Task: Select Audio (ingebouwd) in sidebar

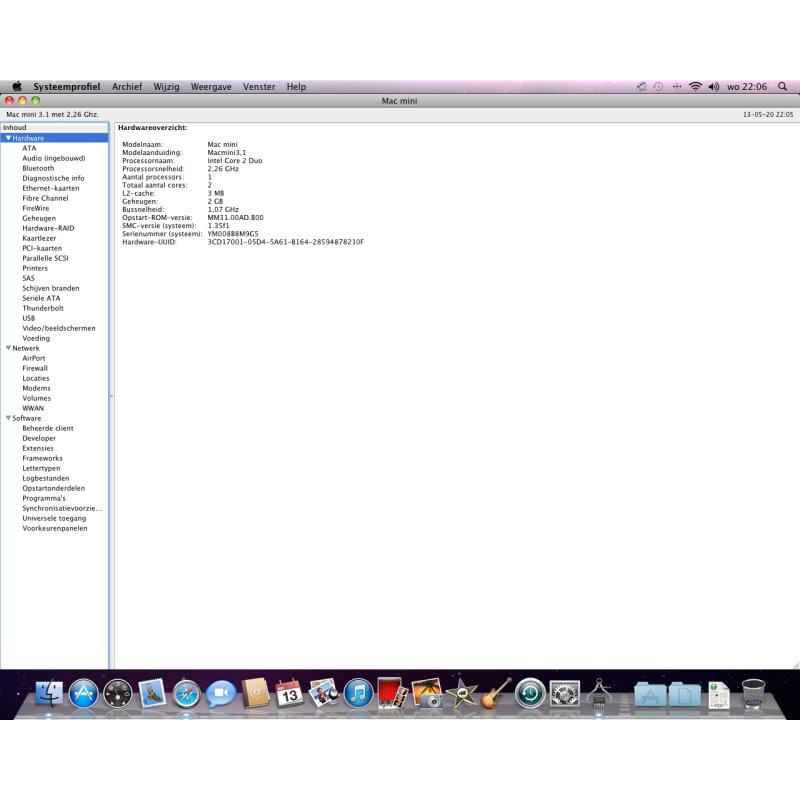Action: tap(54, 158)
